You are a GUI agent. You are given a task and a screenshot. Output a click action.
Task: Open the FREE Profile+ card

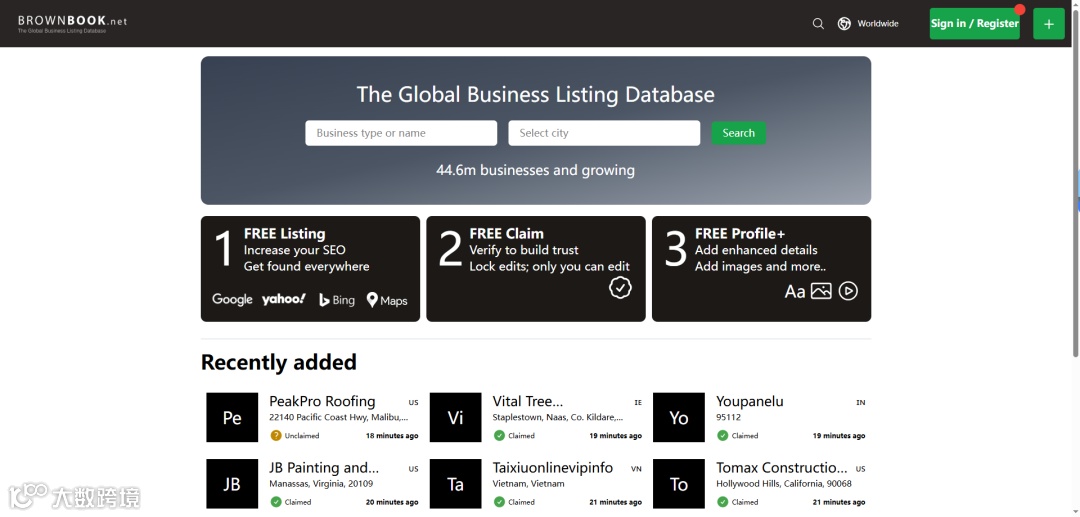click(761, 268)
